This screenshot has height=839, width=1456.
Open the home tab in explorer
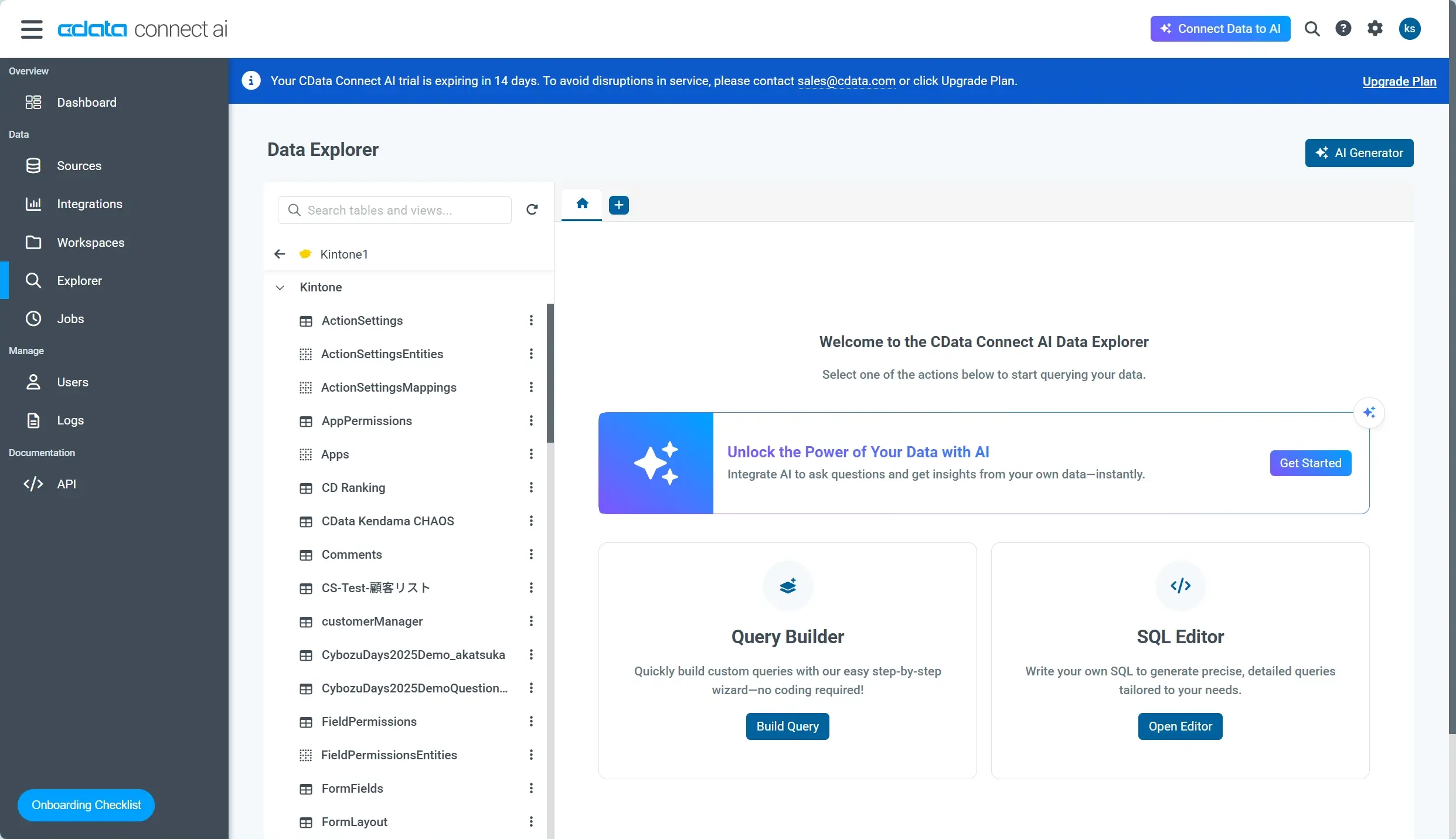point(581,203)
